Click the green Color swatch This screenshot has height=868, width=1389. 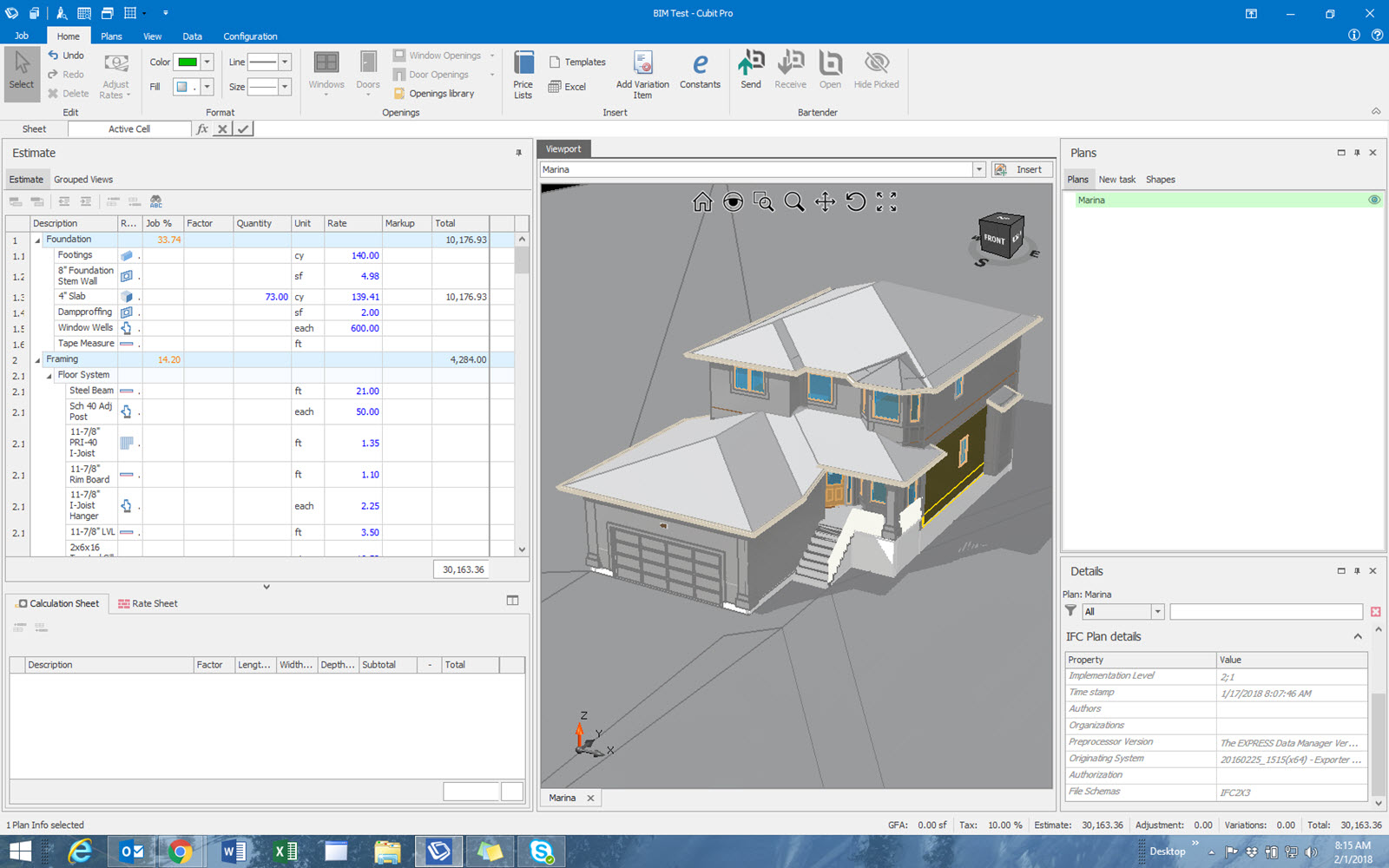coord(187,62)
